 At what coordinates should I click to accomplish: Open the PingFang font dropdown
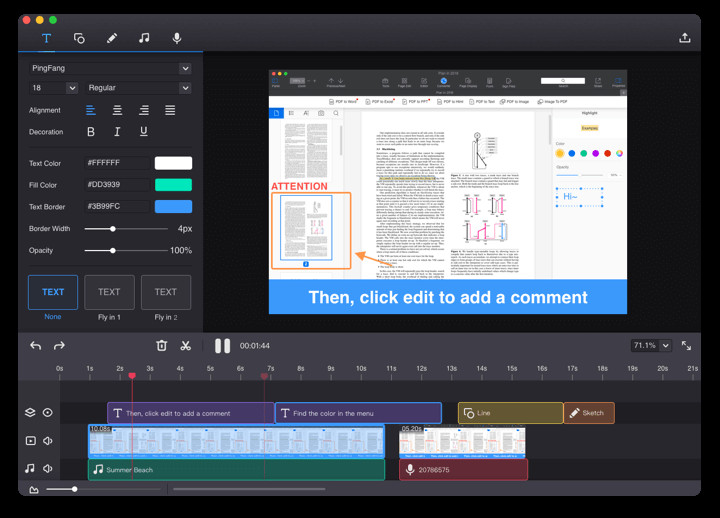pyautogui.click(x=110, y=68)
